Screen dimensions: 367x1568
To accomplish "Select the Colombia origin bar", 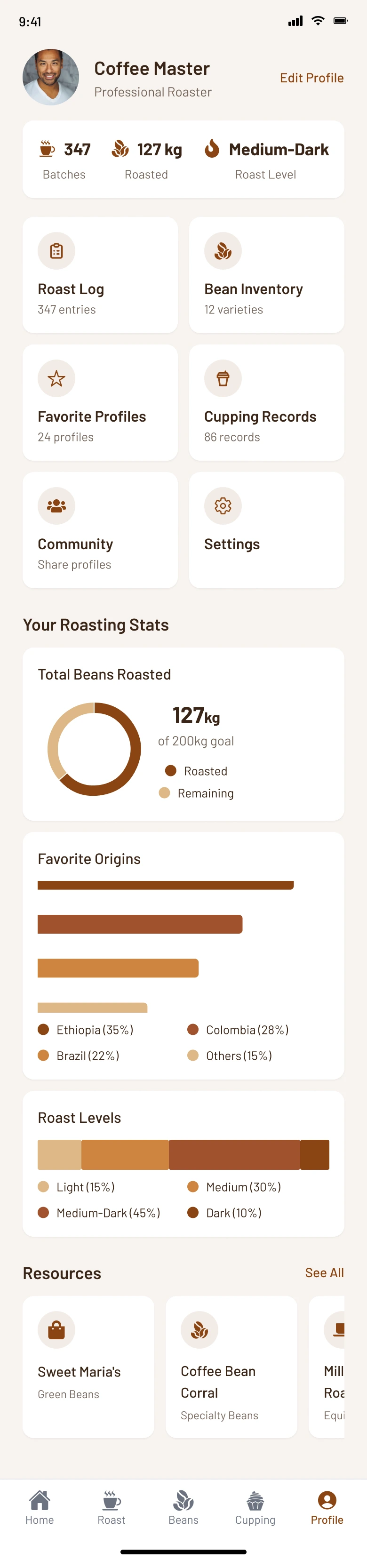I will [x=140, y=924].
